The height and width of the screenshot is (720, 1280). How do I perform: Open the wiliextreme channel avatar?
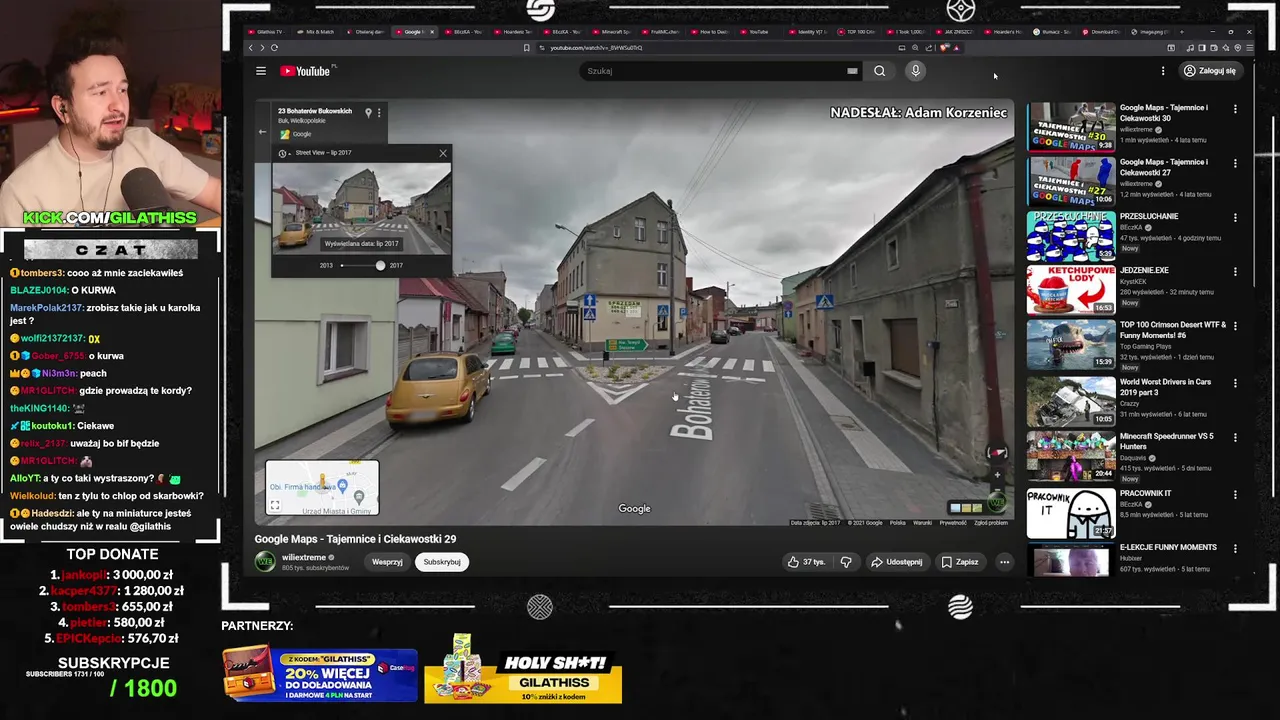pos(265,561)
